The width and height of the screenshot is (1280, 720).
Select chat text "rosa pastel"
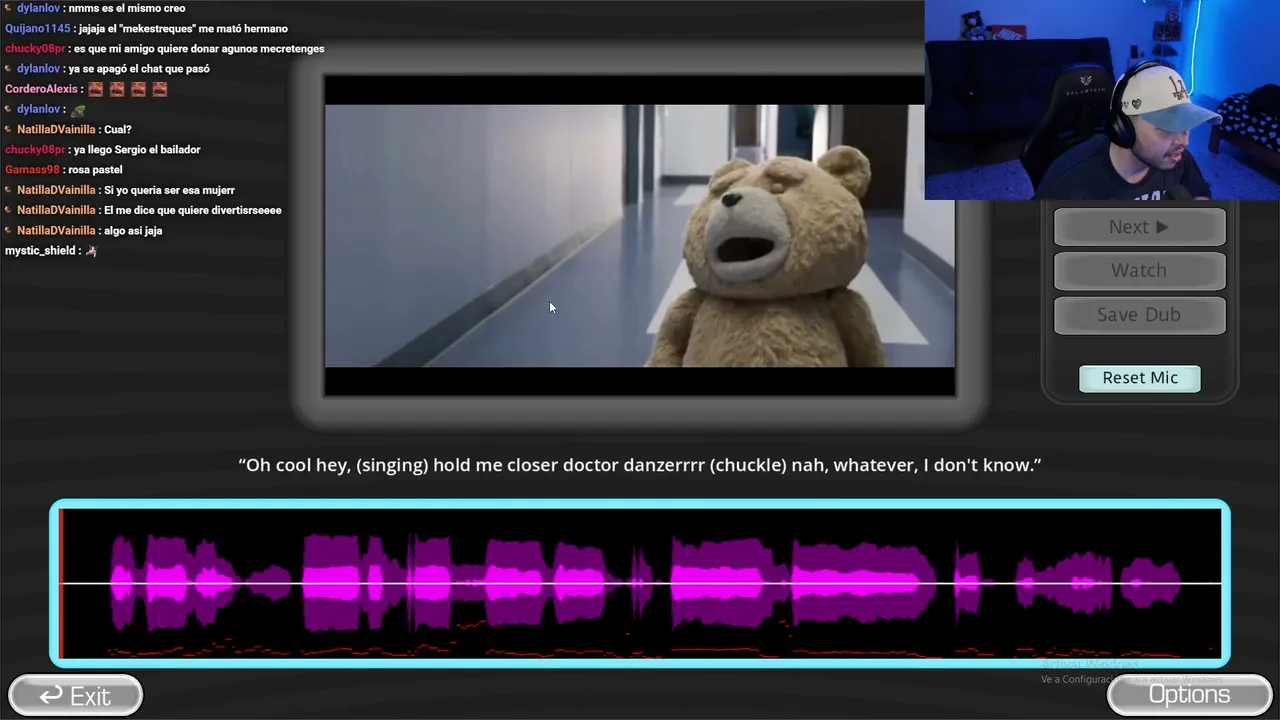[x=95, y=170]
